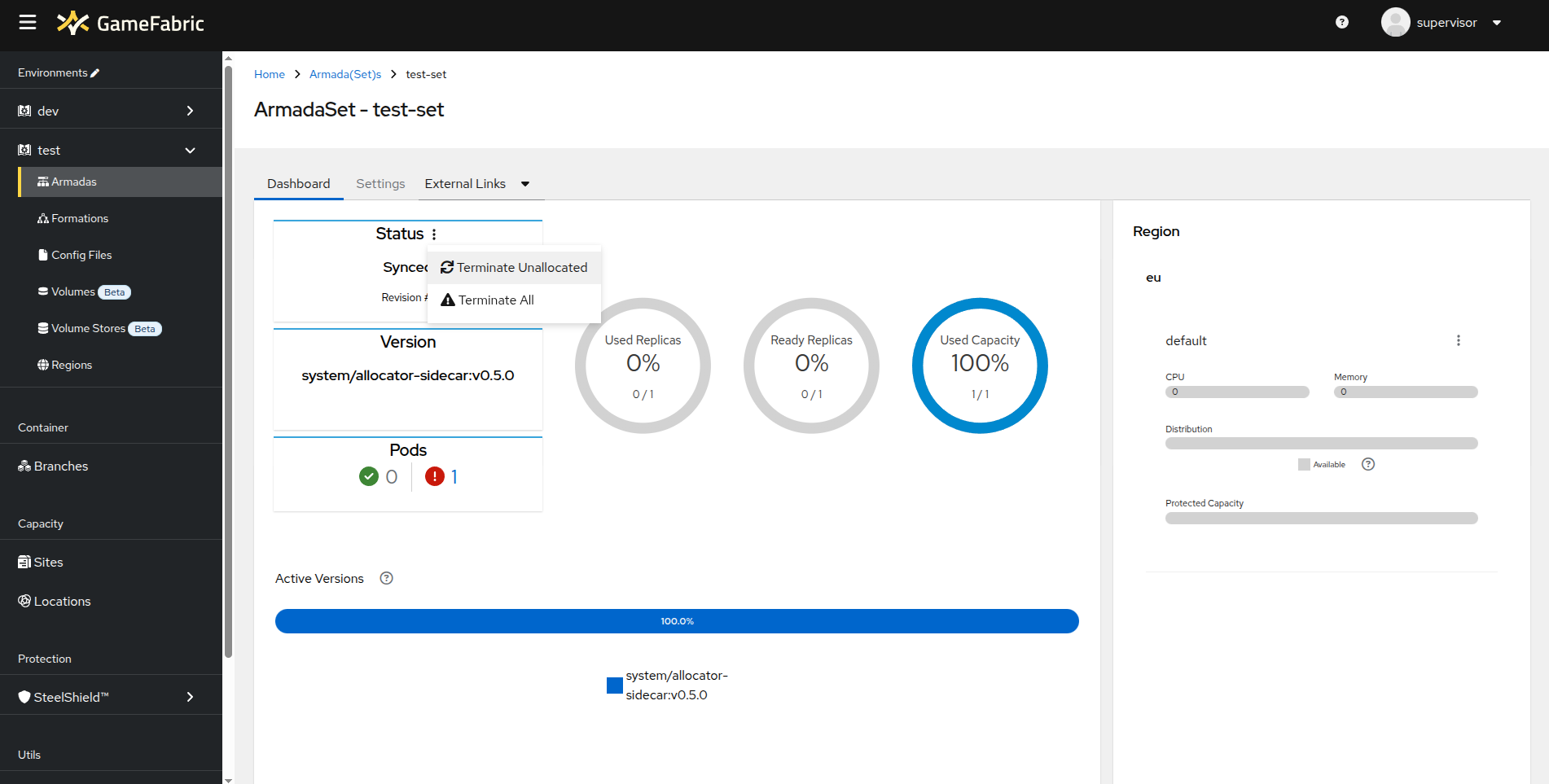Click the green healthy pods icon
This screenshot has width=1549, height=784.
369,476
